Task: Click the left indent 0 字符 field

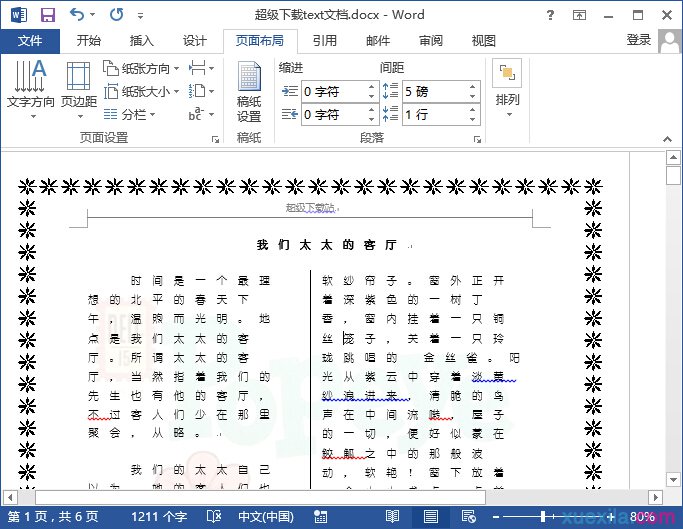Action: click(334, 92)
